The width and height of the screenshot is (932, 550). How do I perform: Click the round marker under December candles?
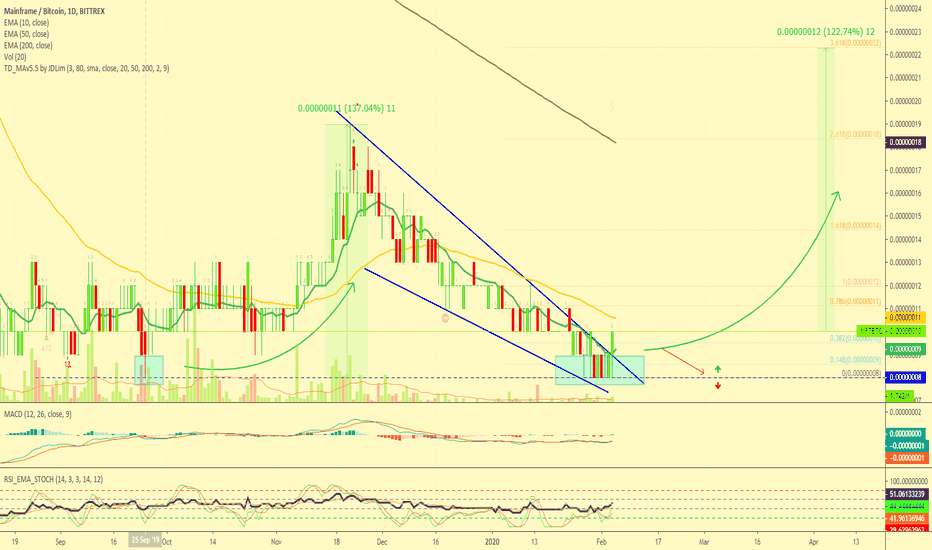coord(446,318)
